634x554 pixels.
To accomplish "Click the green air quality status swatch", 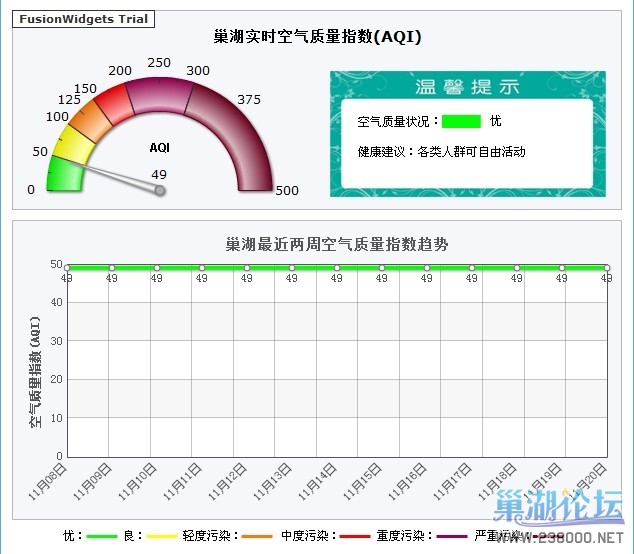I will (461, 121).
